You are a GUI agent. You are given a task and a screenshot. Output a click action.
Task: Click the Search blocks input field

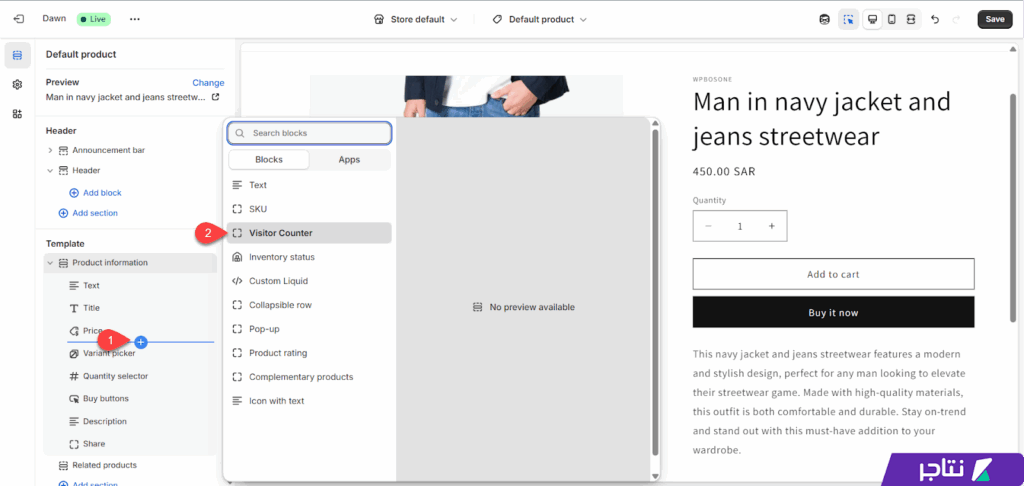(x=309, y=133)
